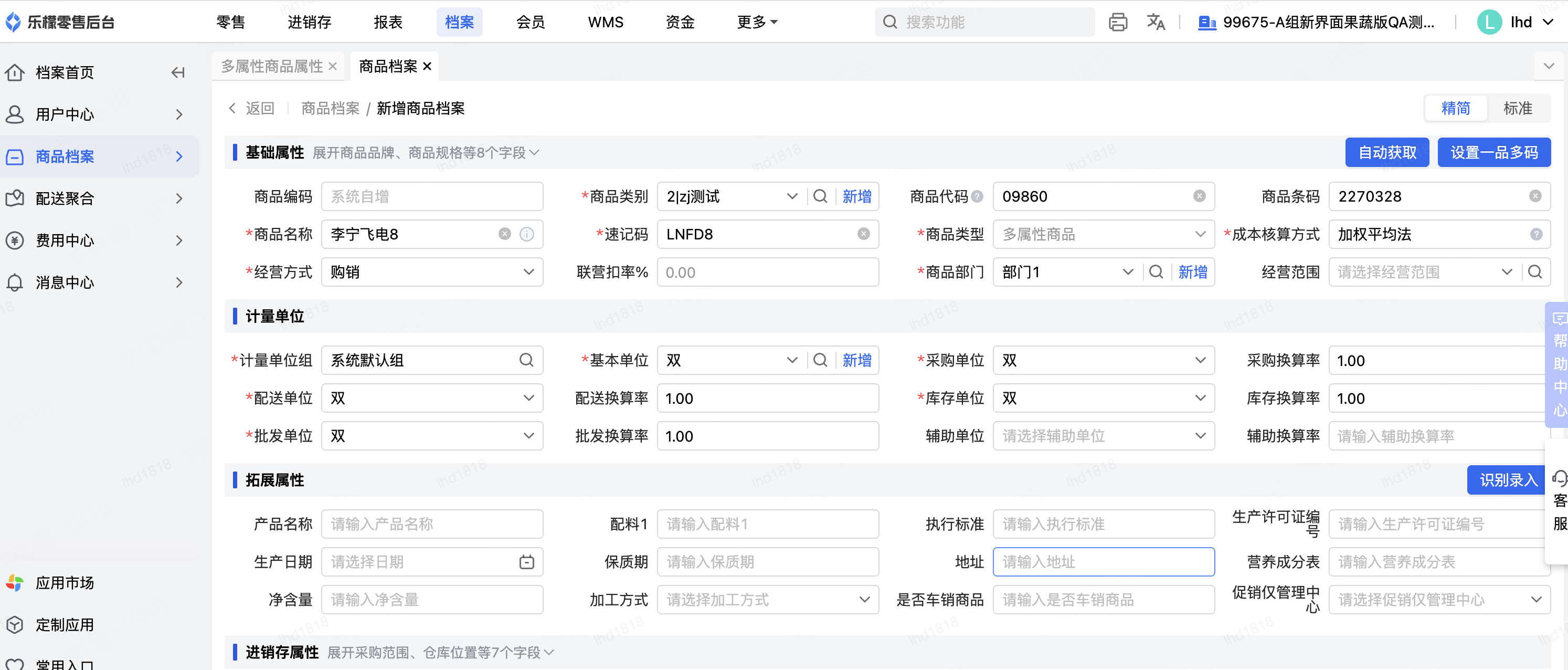Click the printer icon in top bar
Image resolution: width=1568 pixels, height=670 pixels.
click(1118, 23)
